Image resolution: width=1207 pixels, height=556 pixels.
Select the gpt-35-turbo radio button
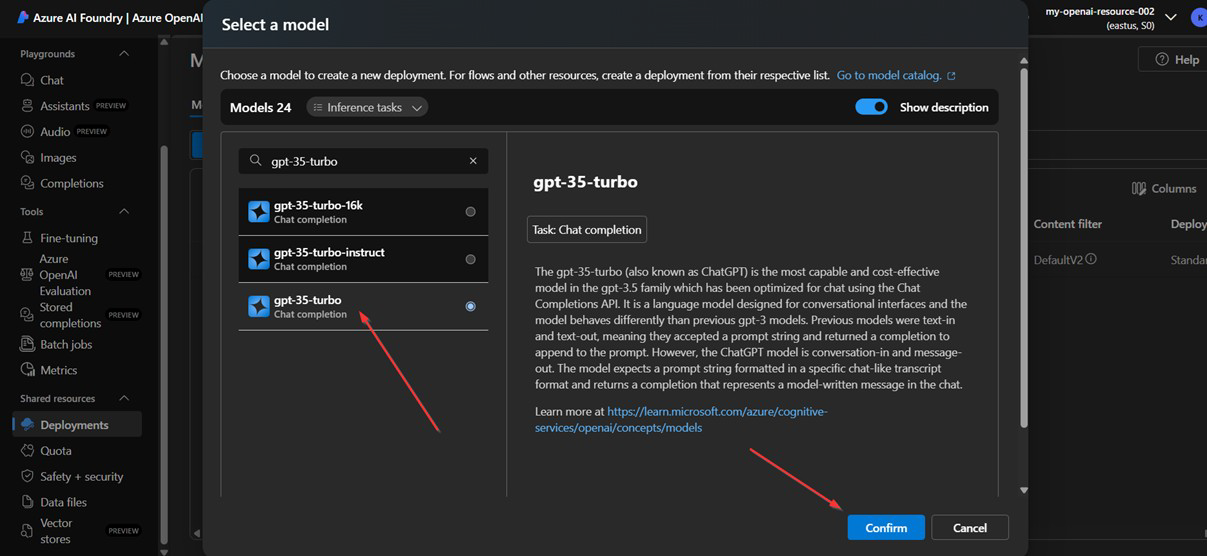tap(470, 306)
